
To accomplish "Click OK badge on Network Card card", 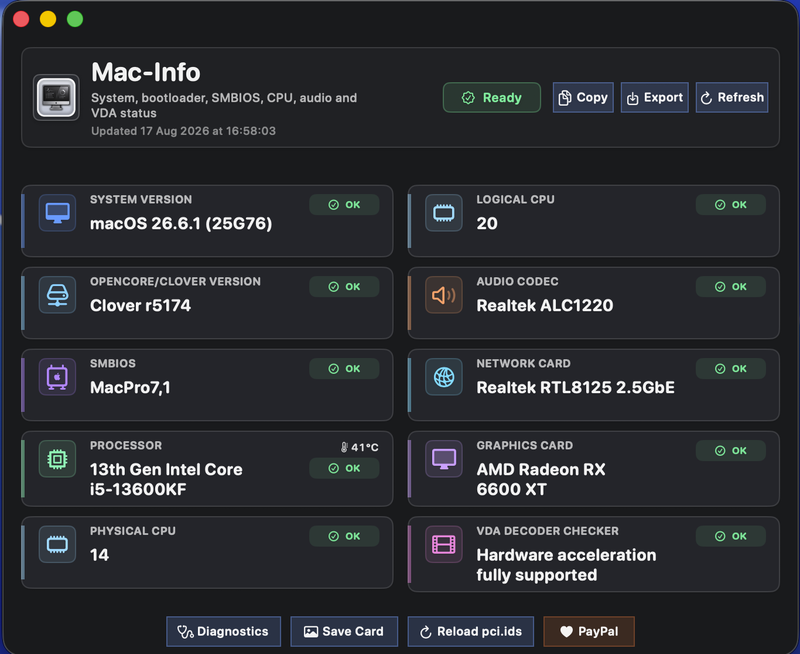I will (x=731, y=369).
